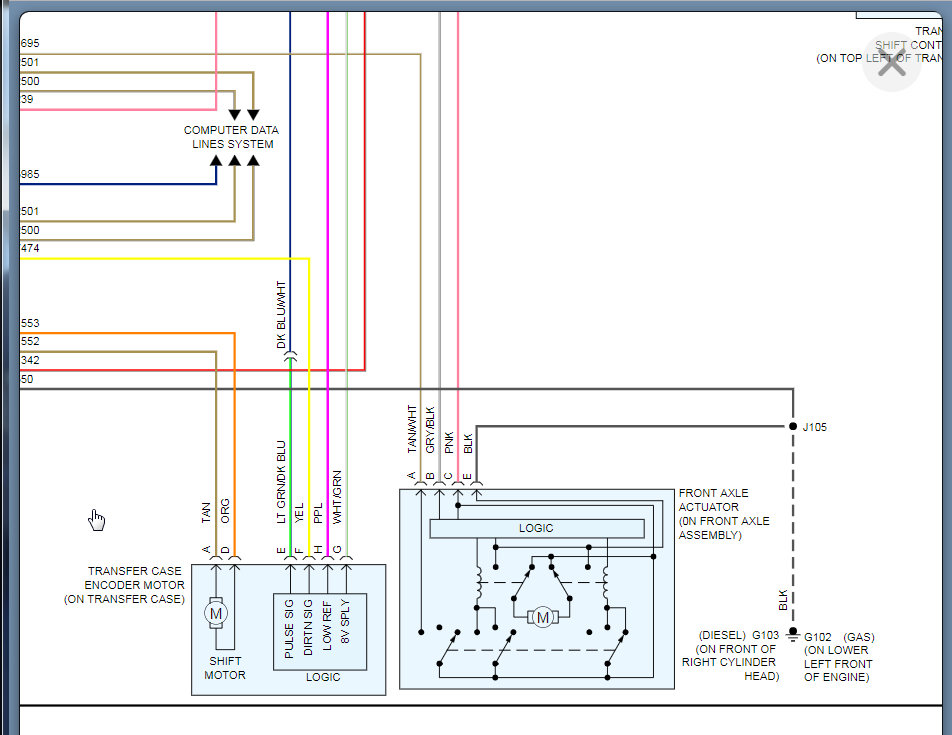Click the LOGIC box in front axle actuator
The height and width of the screenshot is (735, 952).
(537, 529)
